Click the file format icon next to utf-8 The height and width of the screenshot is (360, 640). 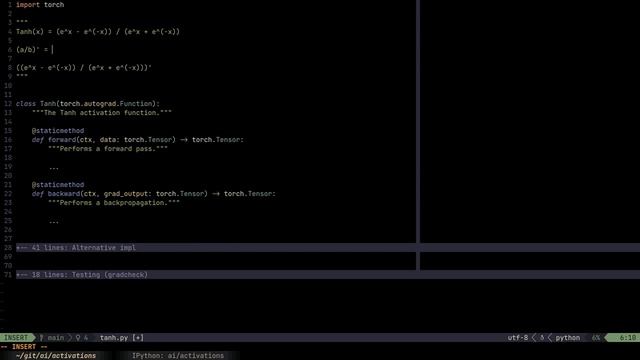click(542, 338)
